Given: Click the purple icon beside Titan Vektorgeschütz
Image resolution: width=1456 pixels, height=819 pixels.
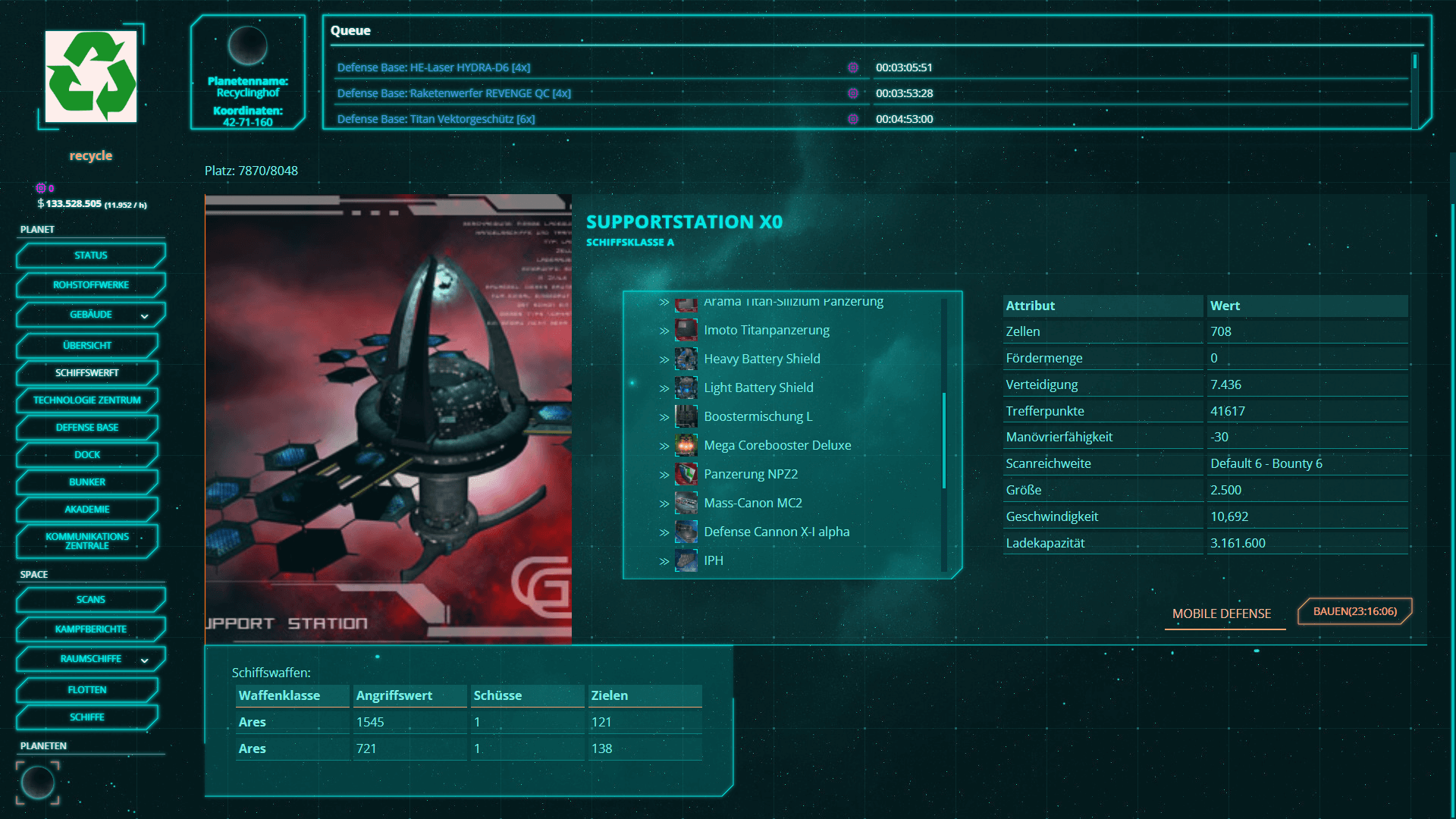Looking at the screenshot, I should click(x=853, y=119).
